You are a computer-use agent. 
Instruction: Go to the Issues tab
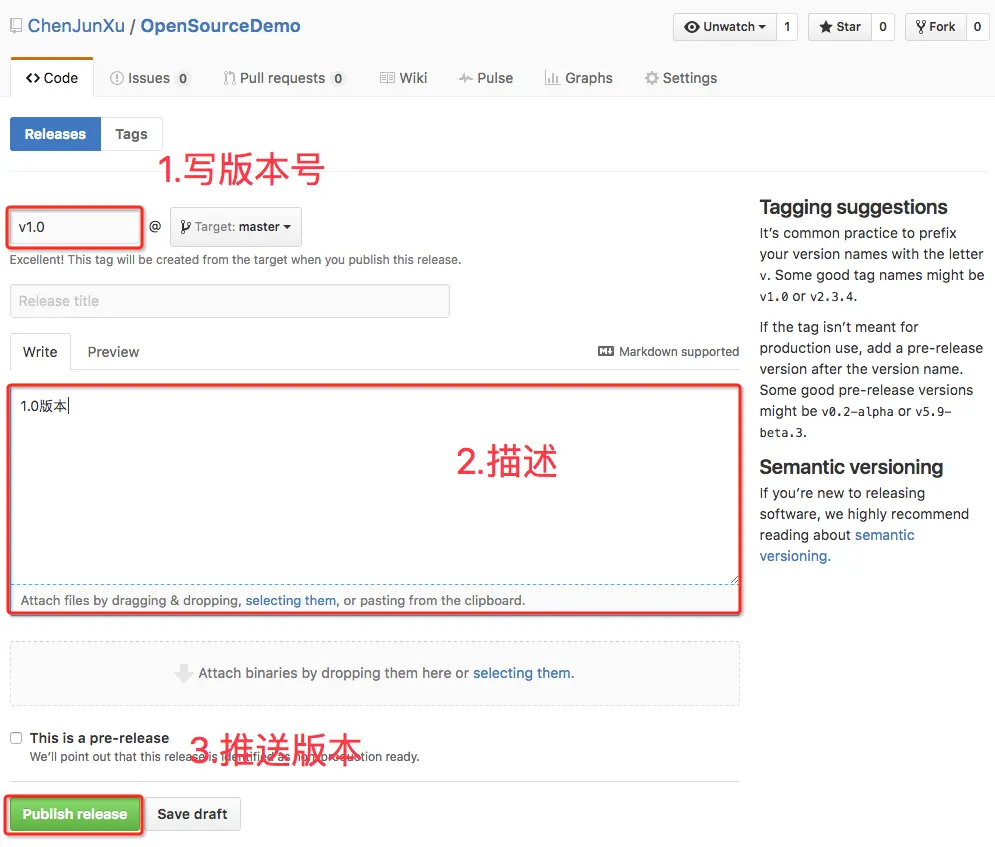coord(150,78)
